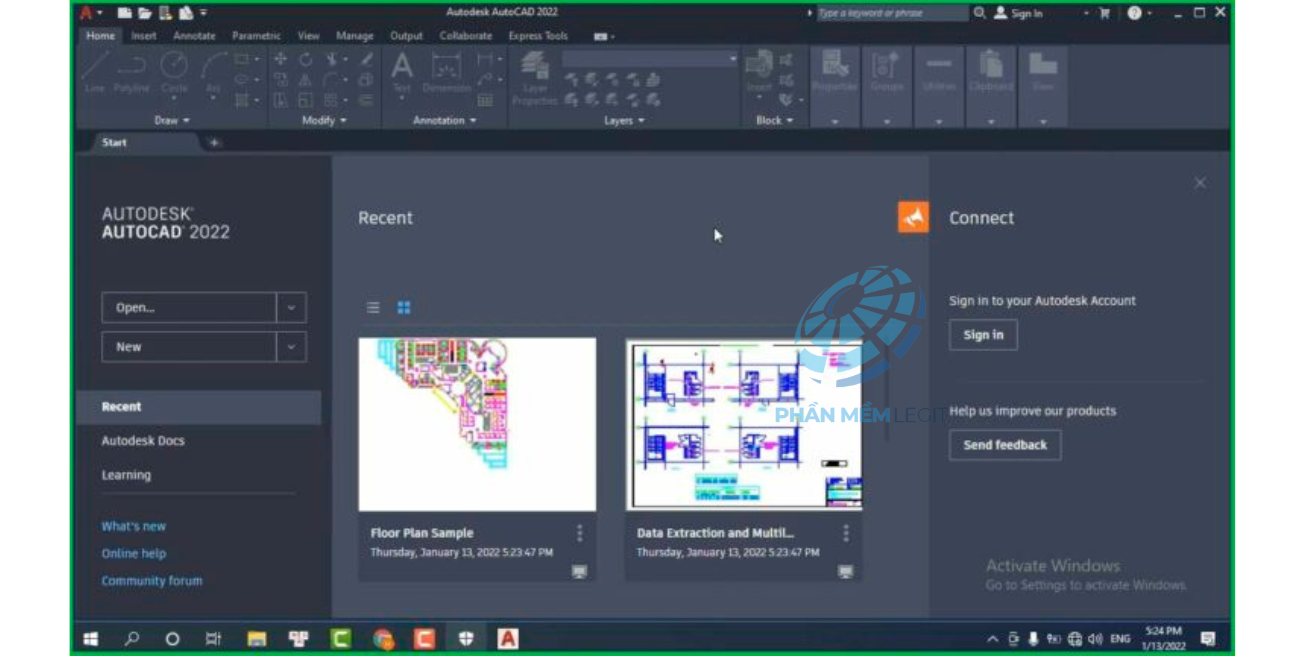
Task: Click the New button
Action: pyautogui.click(x=189, y=347)
